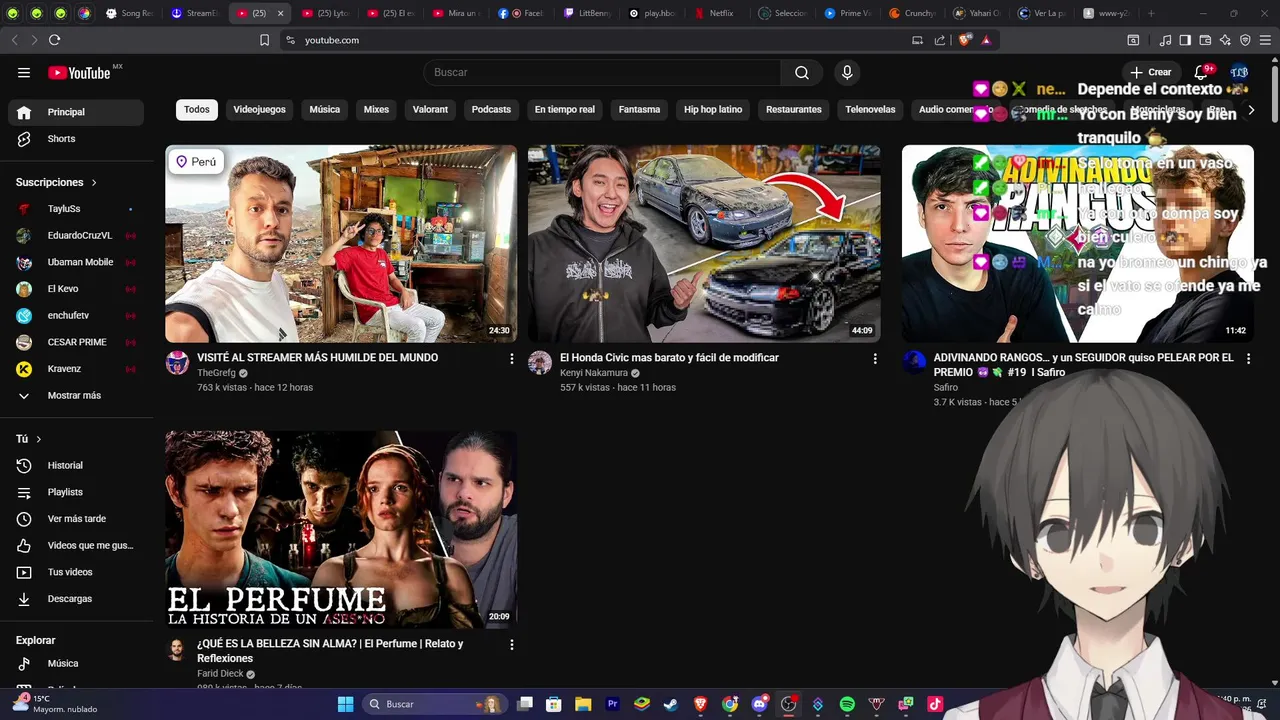The width and height of the screenshot is (1280, 720).
Task: Click the Crear button
Action: tap(1150, 72)
